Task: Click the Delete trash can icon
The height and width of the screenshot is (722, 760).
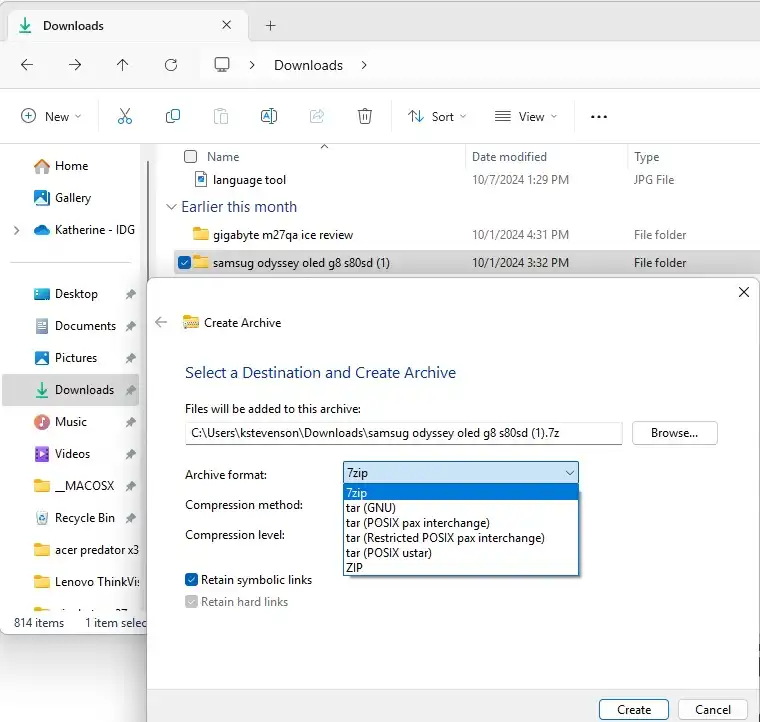Action: point(364,116)
